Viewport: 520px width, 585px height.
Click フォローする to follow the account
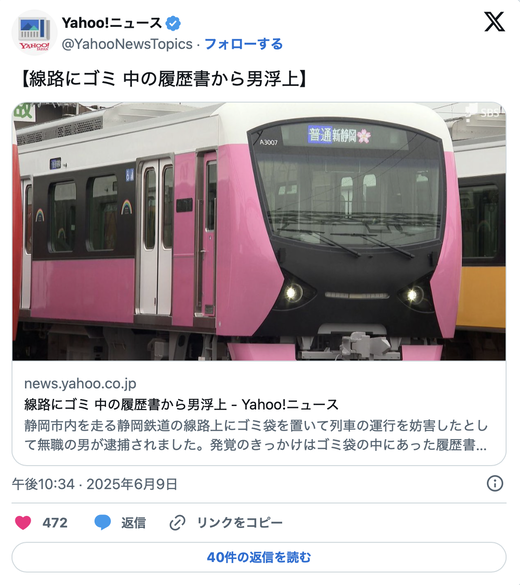[x=244, y=44]
